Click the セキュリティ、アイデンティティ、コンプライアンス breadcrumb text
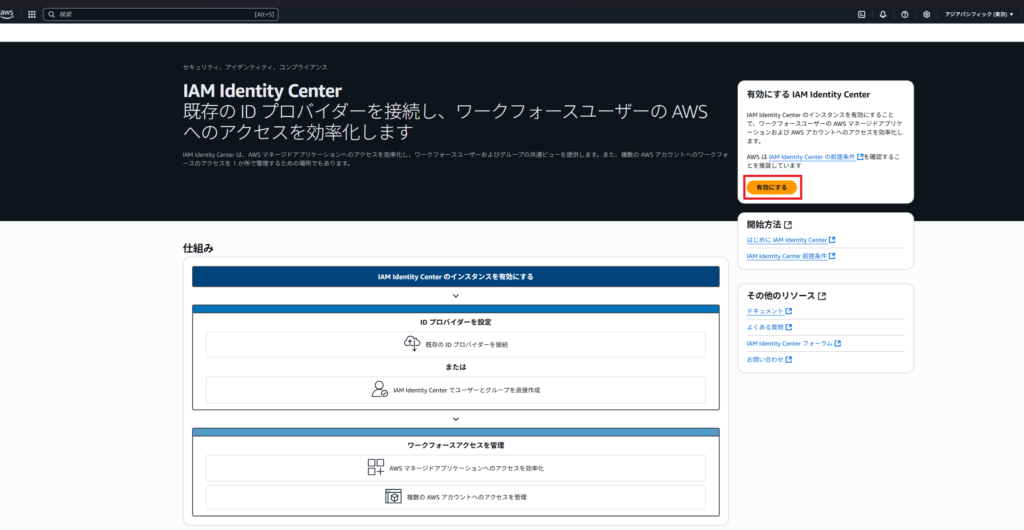The height and width of the screenshot is (530, 1024). click(x=255, y=67)
